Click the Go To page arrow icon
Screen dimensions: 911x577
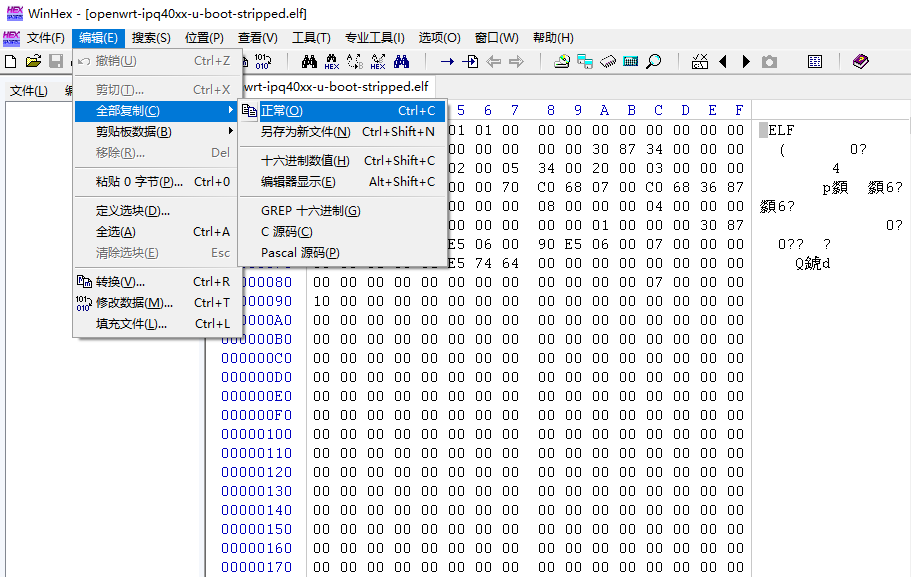(470, 62)
